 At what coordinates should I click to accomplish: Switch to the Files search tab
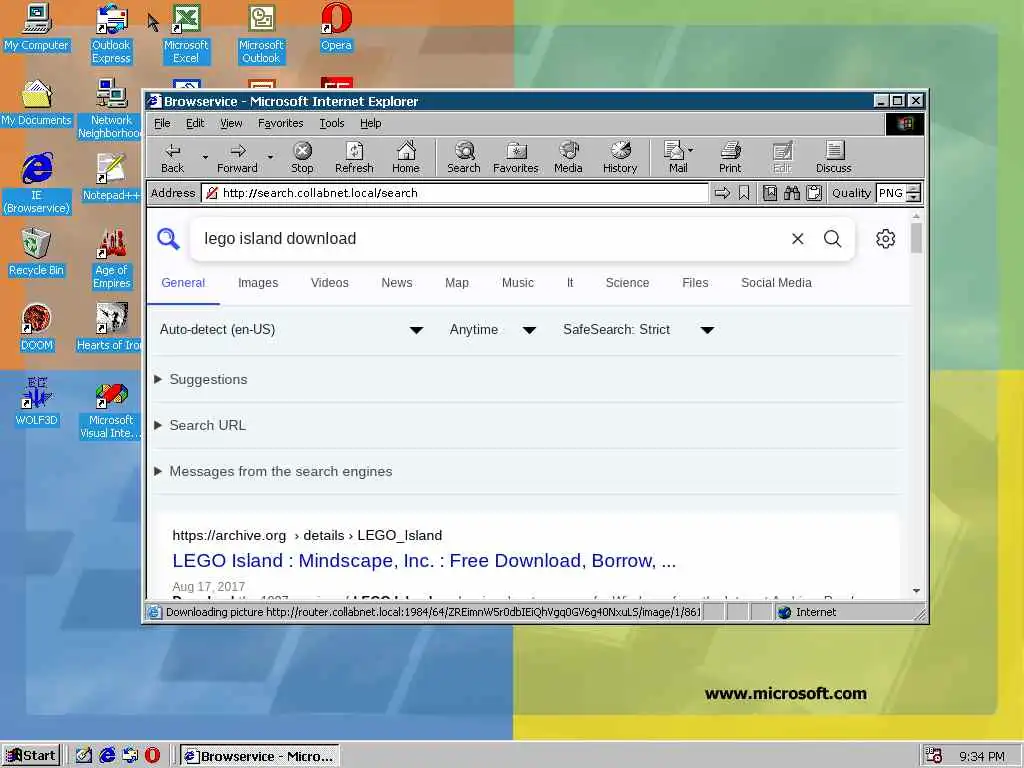tap(696, 283)
